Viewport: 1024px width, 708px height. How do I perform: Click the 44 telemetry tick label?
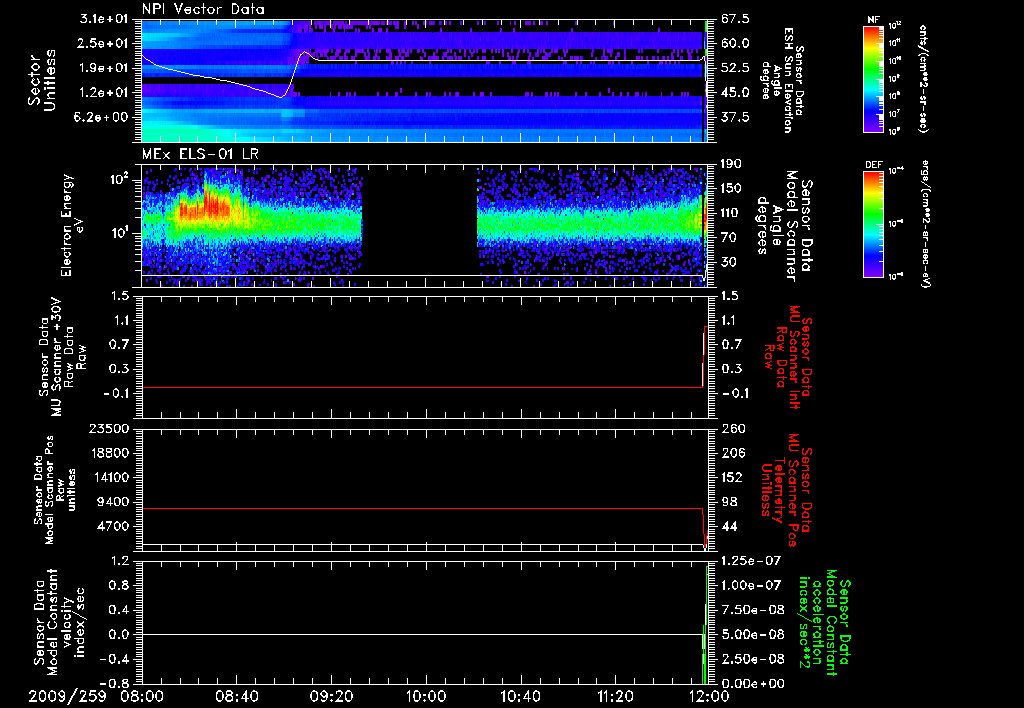click(x=729, y=526)
